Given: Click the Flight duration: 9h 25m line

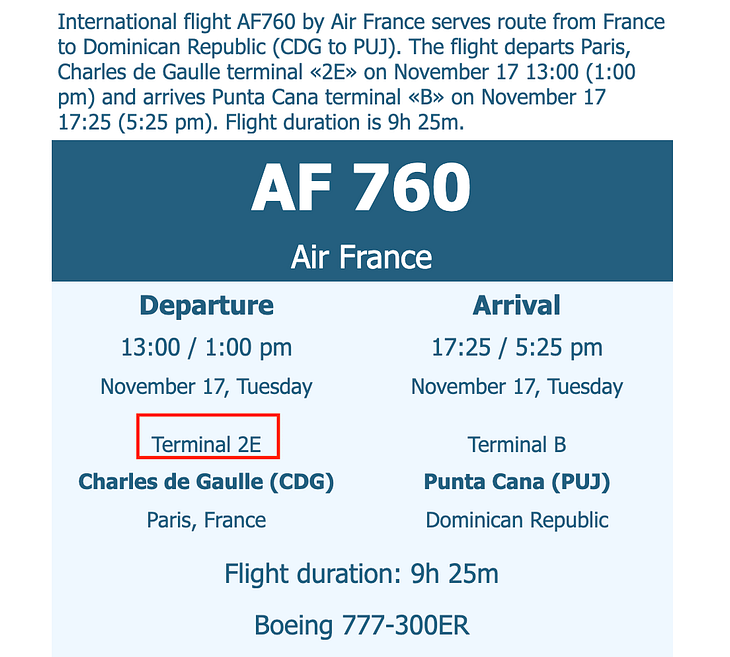Looking at the screenshot, I should [x=361, y=574].
